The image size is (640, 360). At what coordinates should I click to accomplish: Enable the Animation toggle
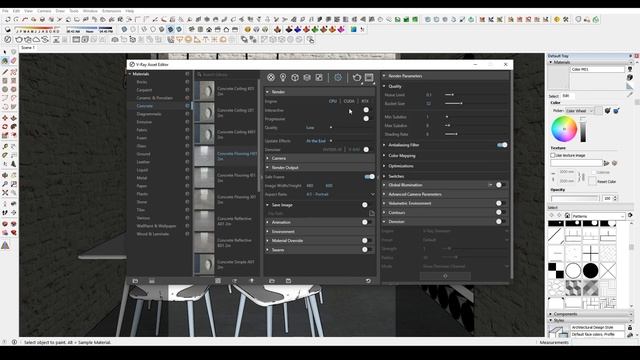pyautogui.click(x=366, y=222)
